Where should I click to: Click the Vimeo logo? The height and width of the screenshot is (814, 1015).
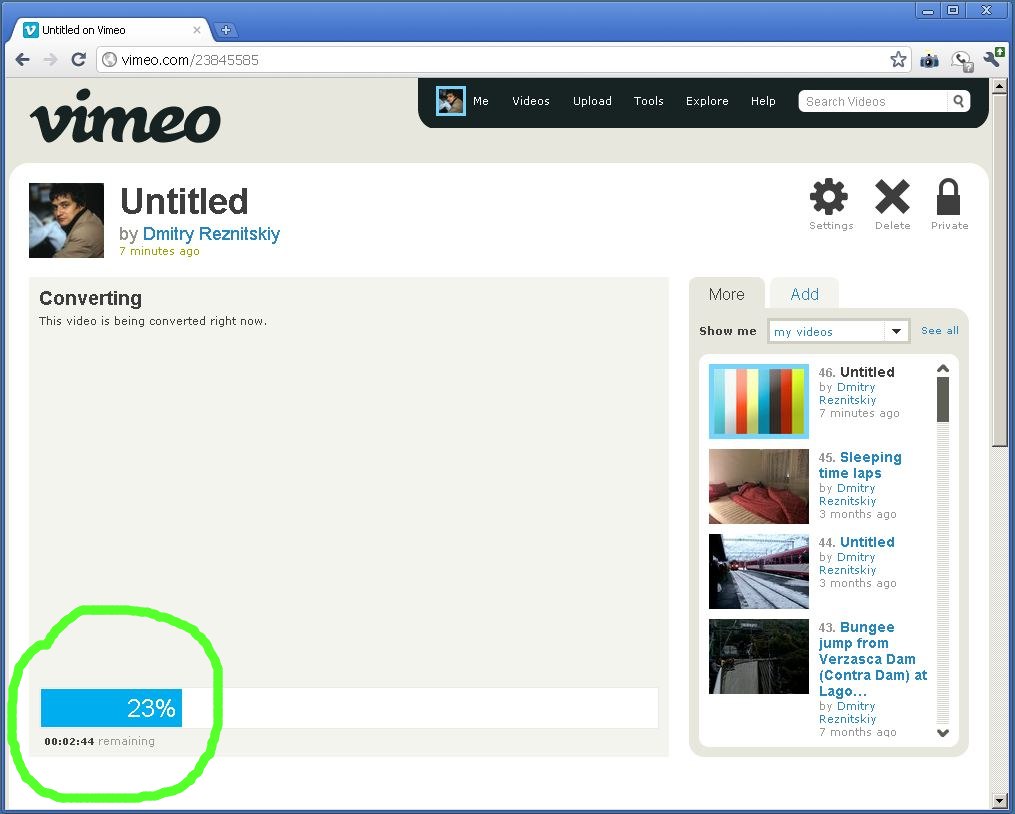pos(125,117)
